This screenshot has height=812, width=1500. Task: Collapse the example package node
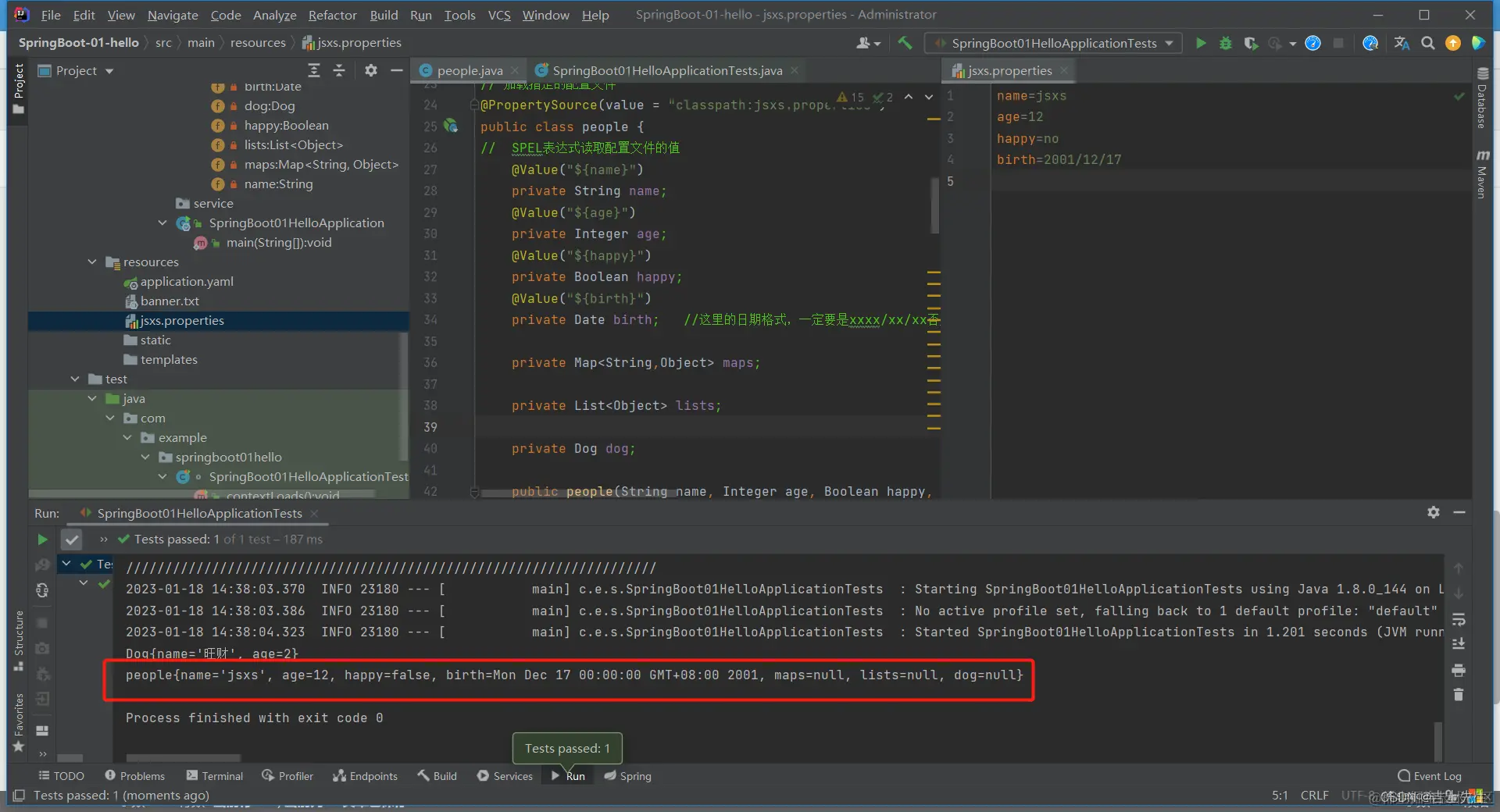(x=127, y=437)
